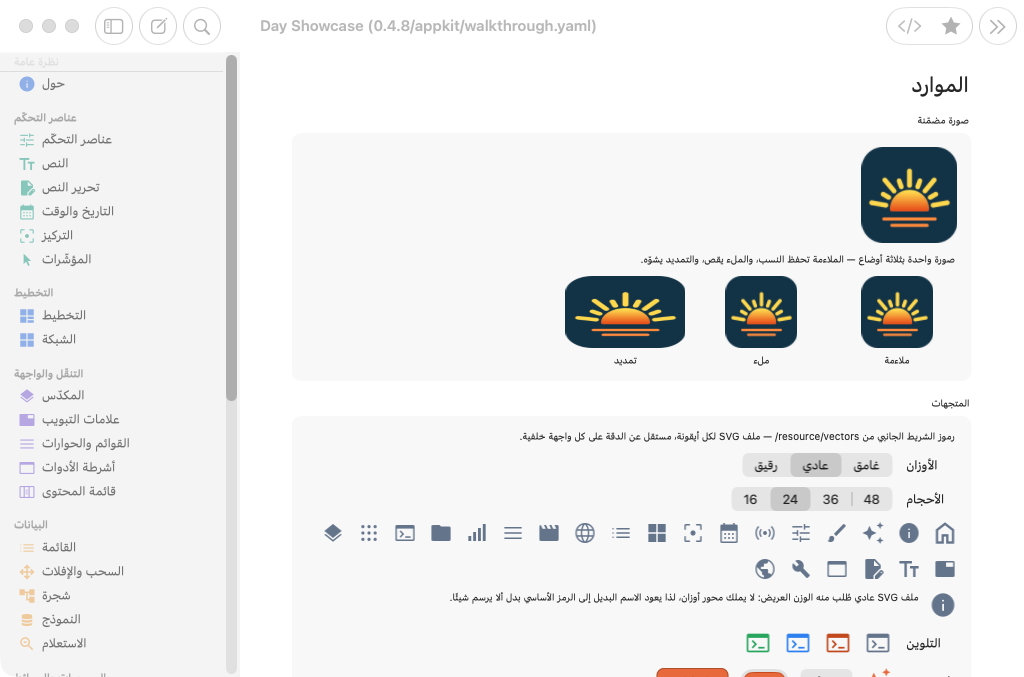This screenshot has width=1024, height=677.
Task: Click the green tinted terminal icon
Action: click(x=758, y=644)
